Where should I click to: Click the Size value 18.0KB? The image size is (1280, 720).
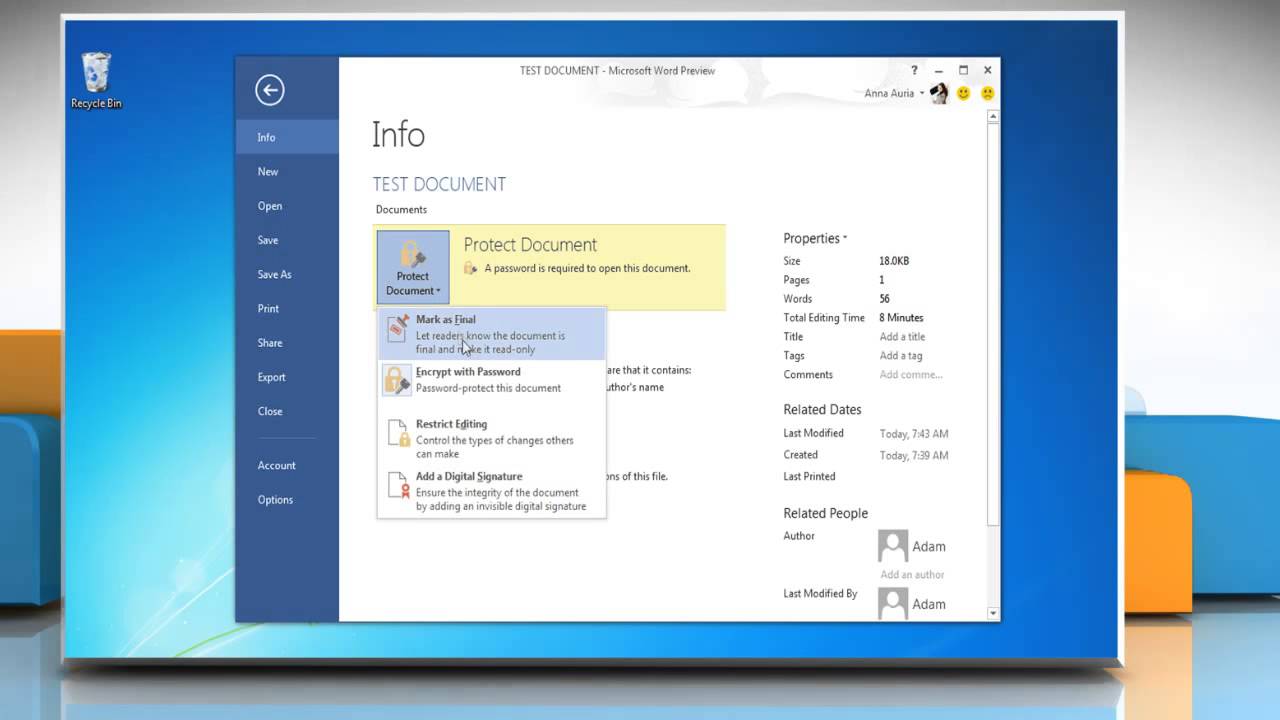click(894, 261)
